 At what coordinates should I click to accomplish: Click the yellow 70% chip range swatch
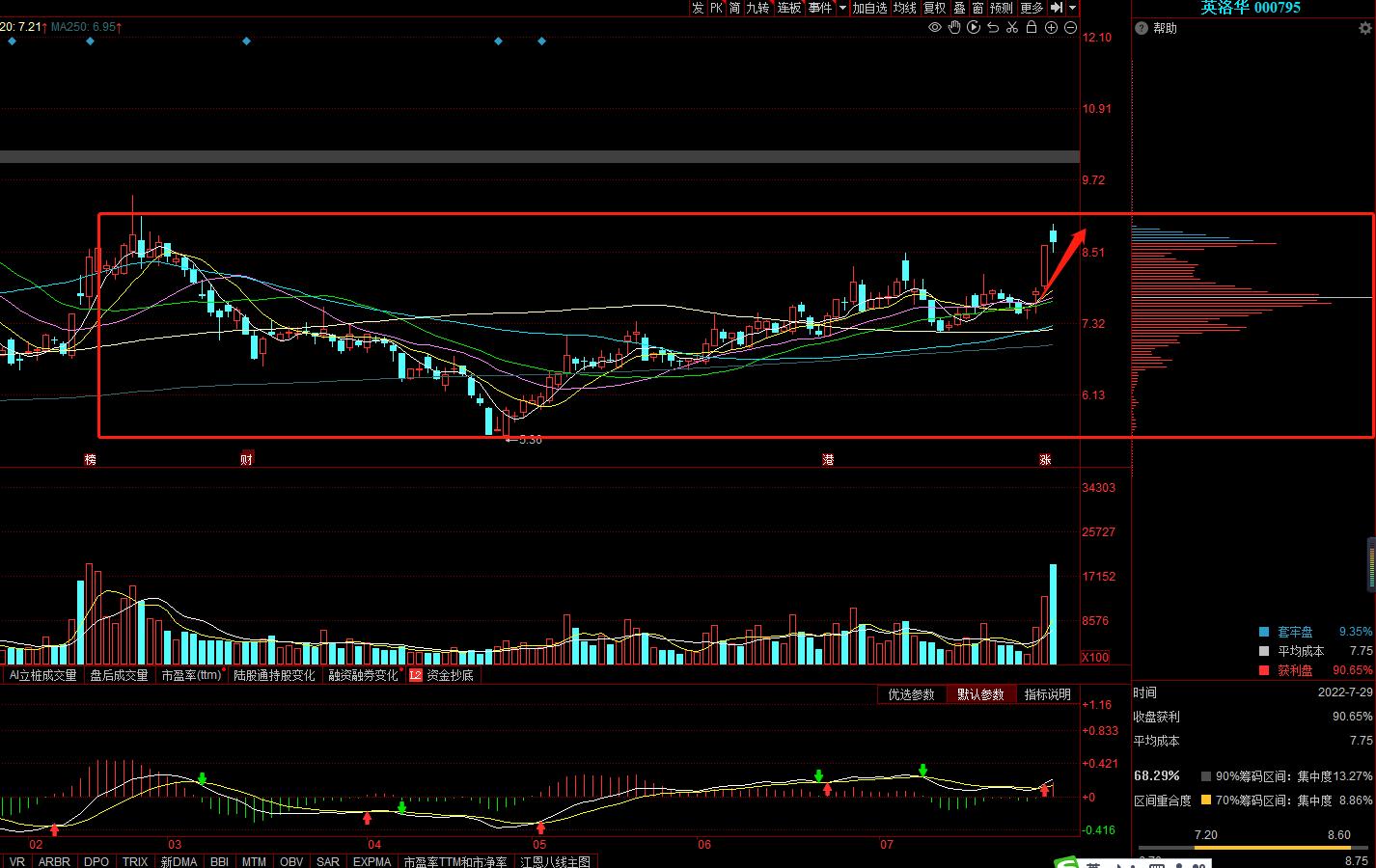[x=1205, y=800]
